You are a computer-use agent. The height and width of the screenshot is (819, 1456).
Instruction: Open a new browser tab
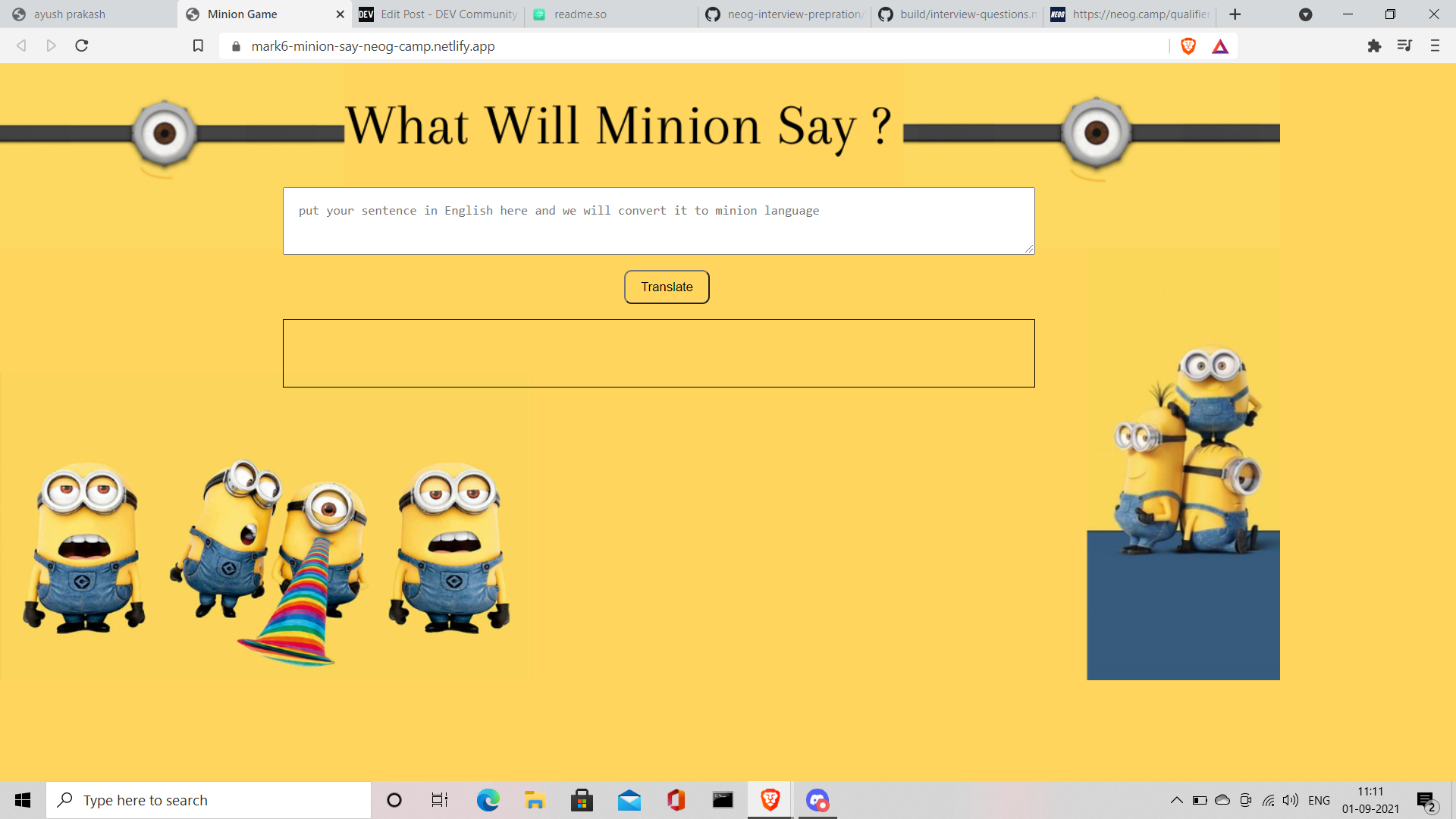click(x=1235, y=14)
